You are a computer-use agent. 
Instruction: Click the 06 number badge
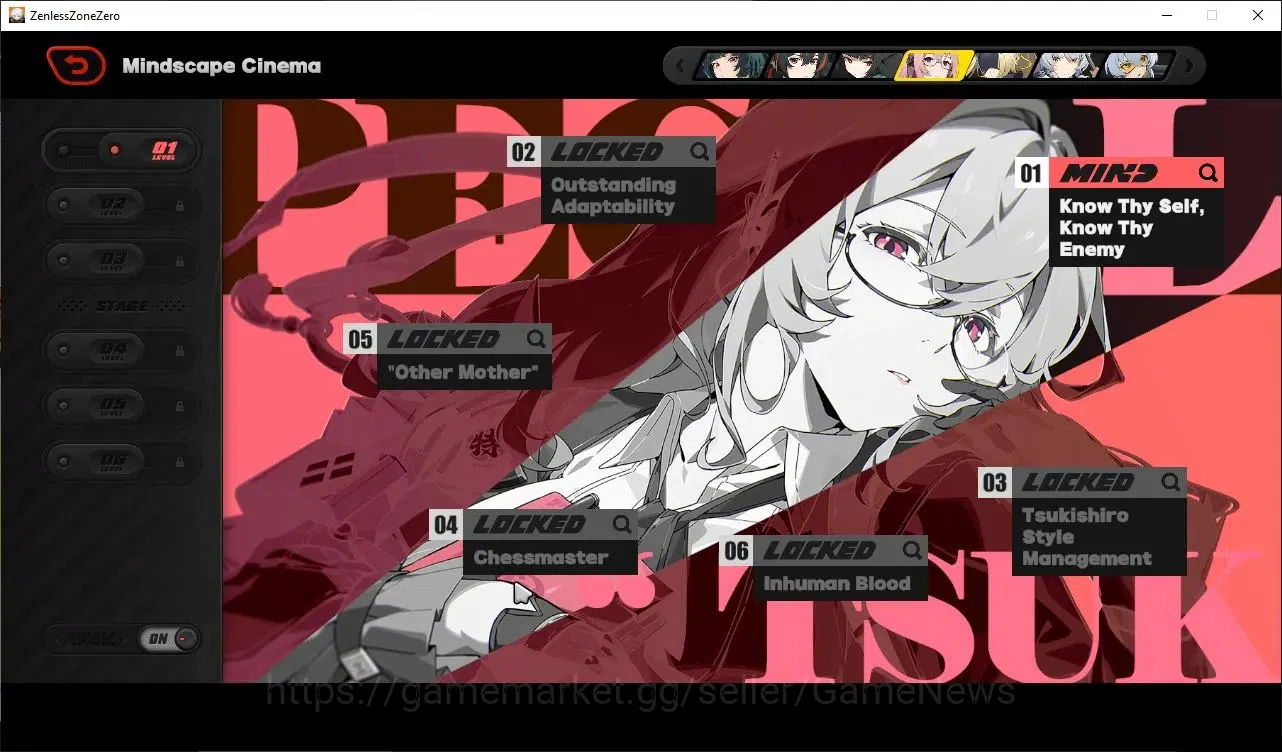[736, 550]
